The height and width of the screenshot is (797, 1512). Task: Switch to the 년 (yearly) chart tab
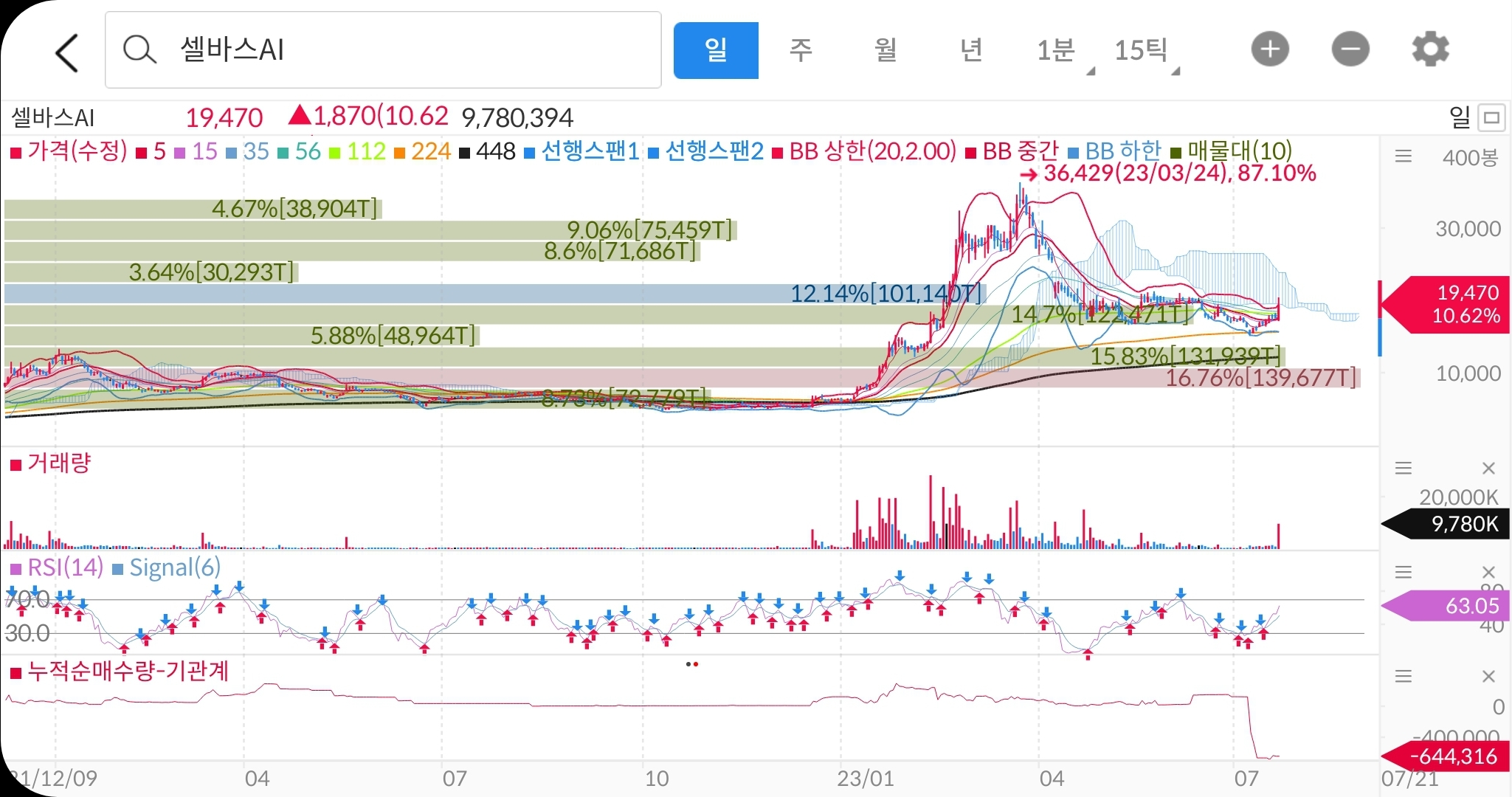[x=971, y=50]
